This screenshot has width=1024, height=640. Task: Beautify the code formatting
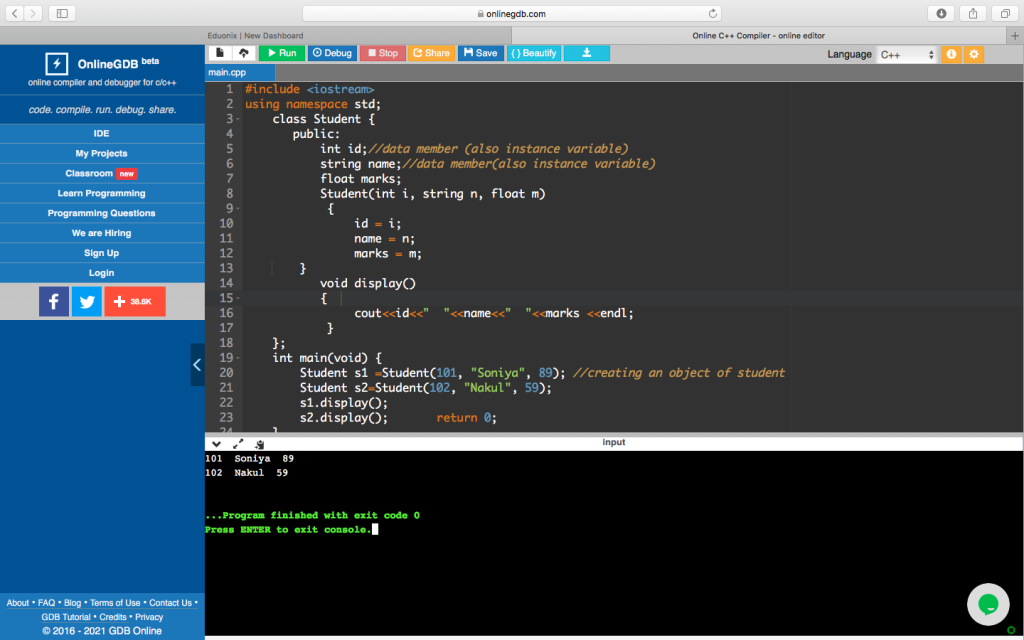click(x=533, y=53)
